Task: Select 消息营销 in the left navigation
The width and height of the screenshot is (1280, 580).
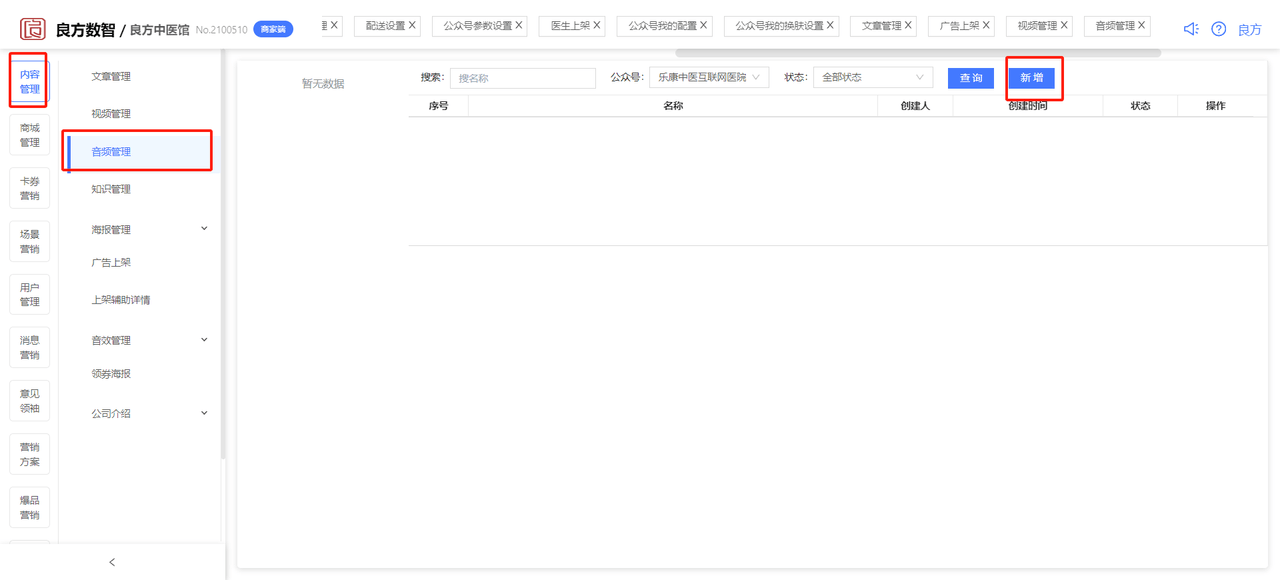Action: click(30, 348)
